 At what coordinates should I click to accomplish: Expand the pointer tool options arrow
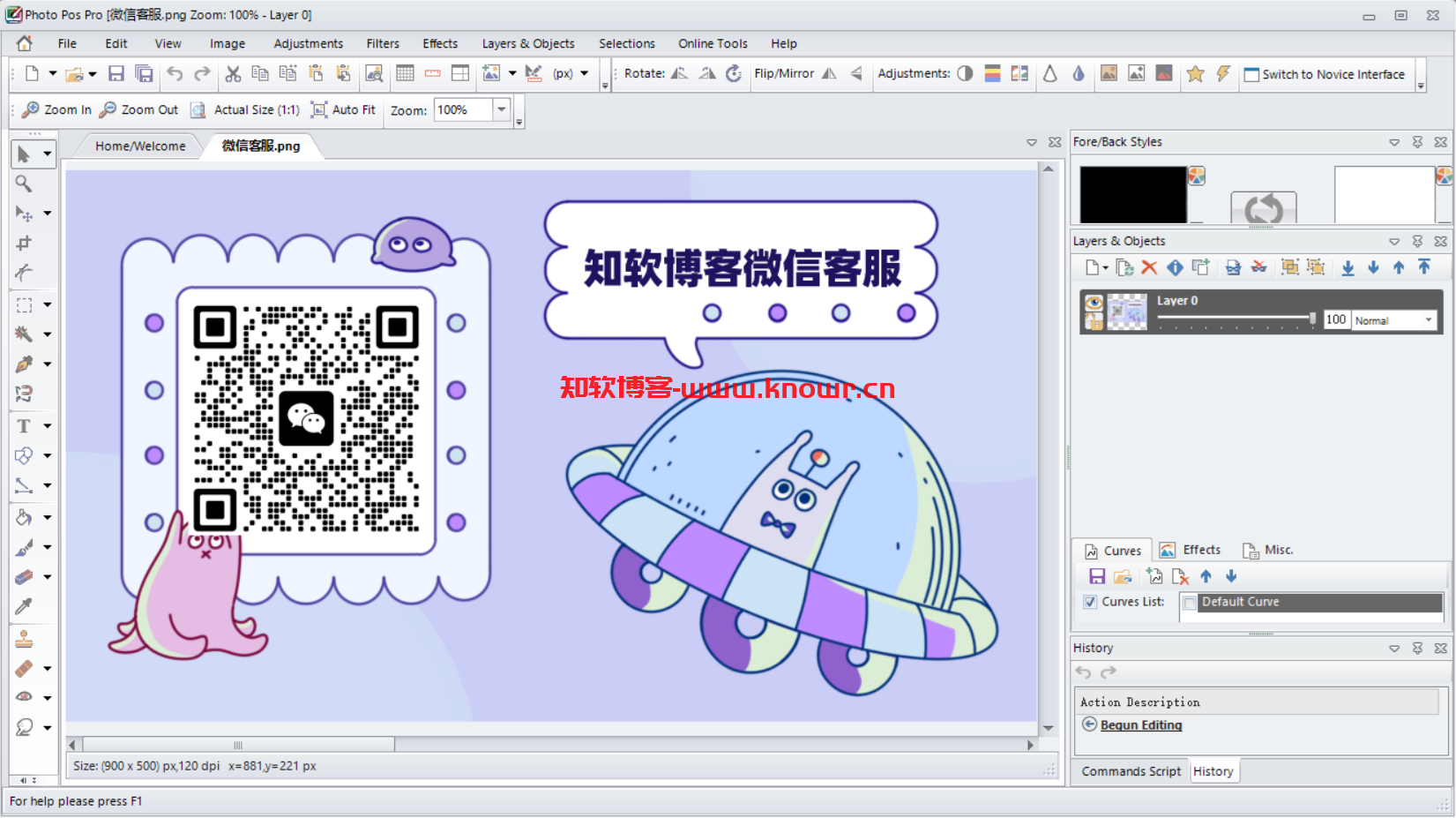(48, 154)
